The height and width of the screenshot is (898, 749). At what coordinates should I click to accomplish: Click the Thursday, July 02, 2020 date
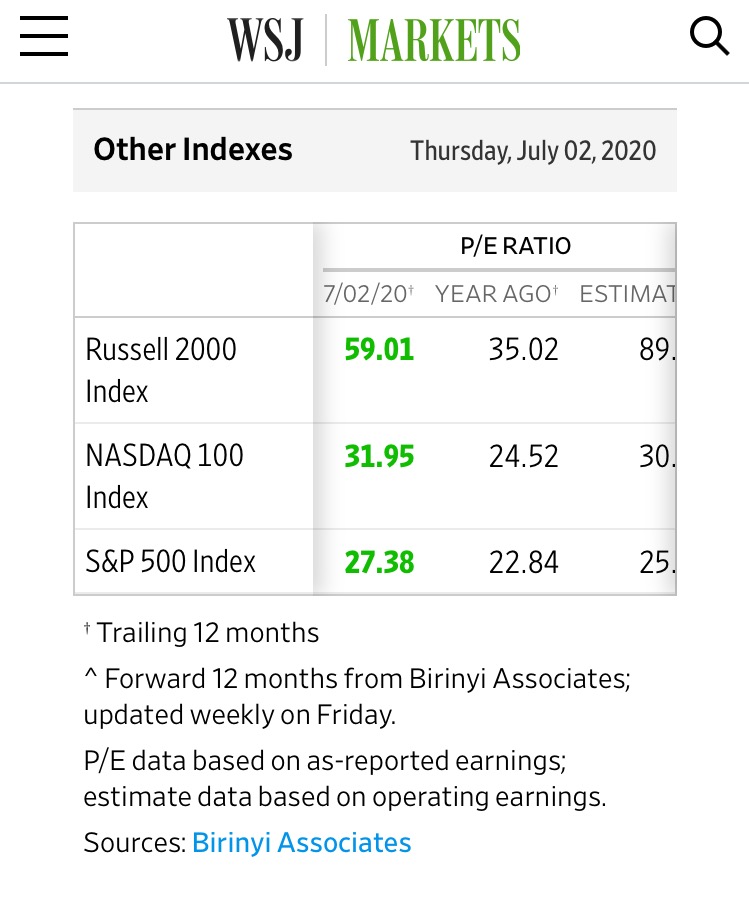pyautogui.click(x=533, y=151)
